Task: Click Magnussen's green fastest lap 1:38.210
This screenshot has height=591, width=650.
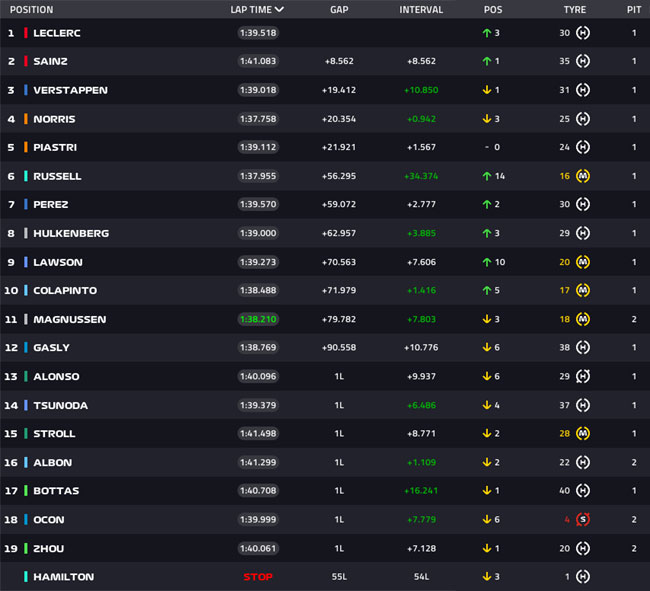Action: click(258, 319)
